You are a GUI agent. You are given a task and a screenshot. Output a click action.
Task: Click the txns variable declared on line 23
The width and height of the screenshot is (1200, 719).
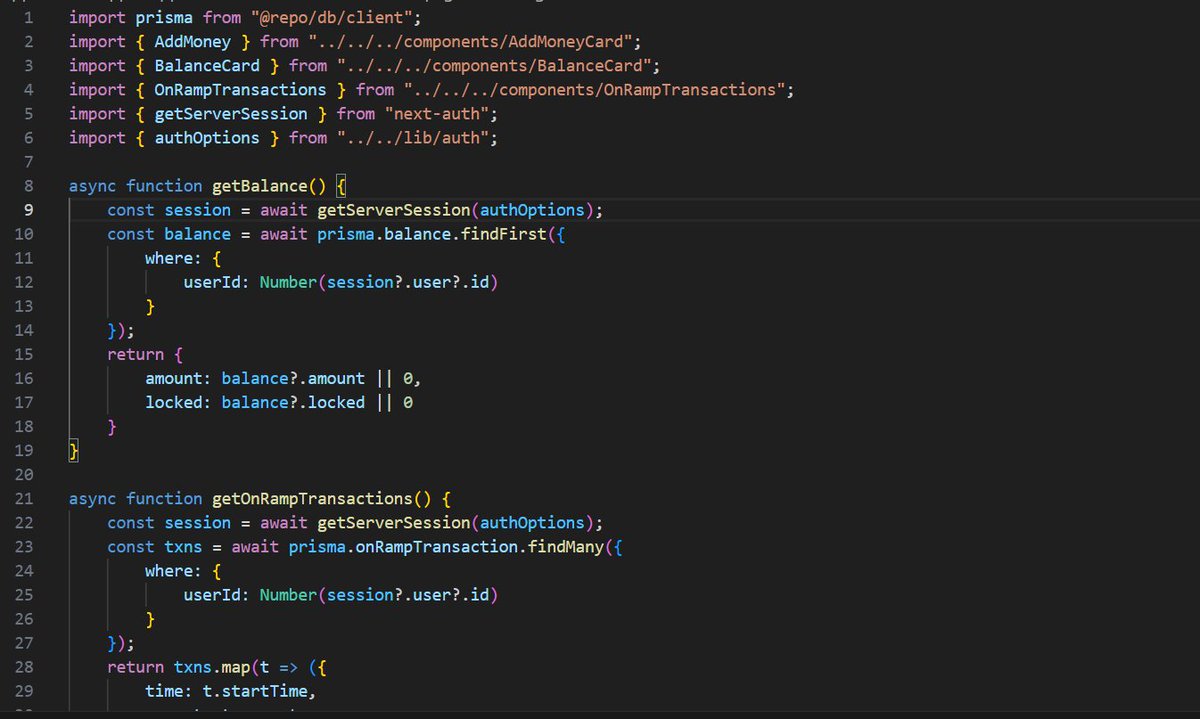click(x=183, y=546)
